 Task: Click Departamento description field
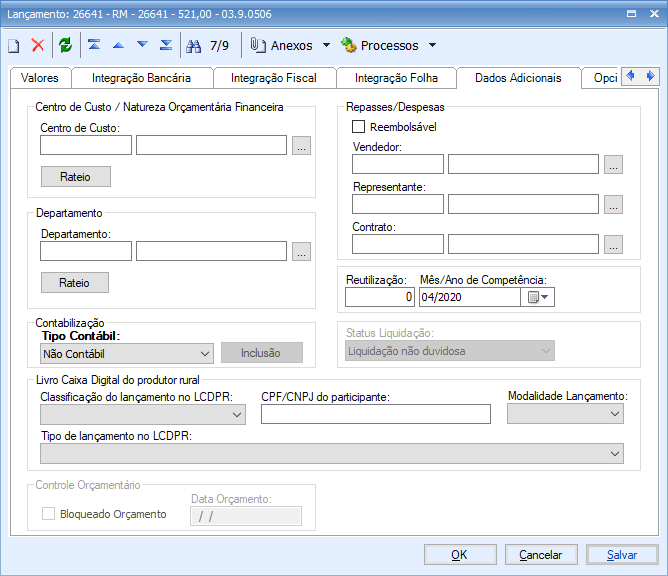pos(211,251)
